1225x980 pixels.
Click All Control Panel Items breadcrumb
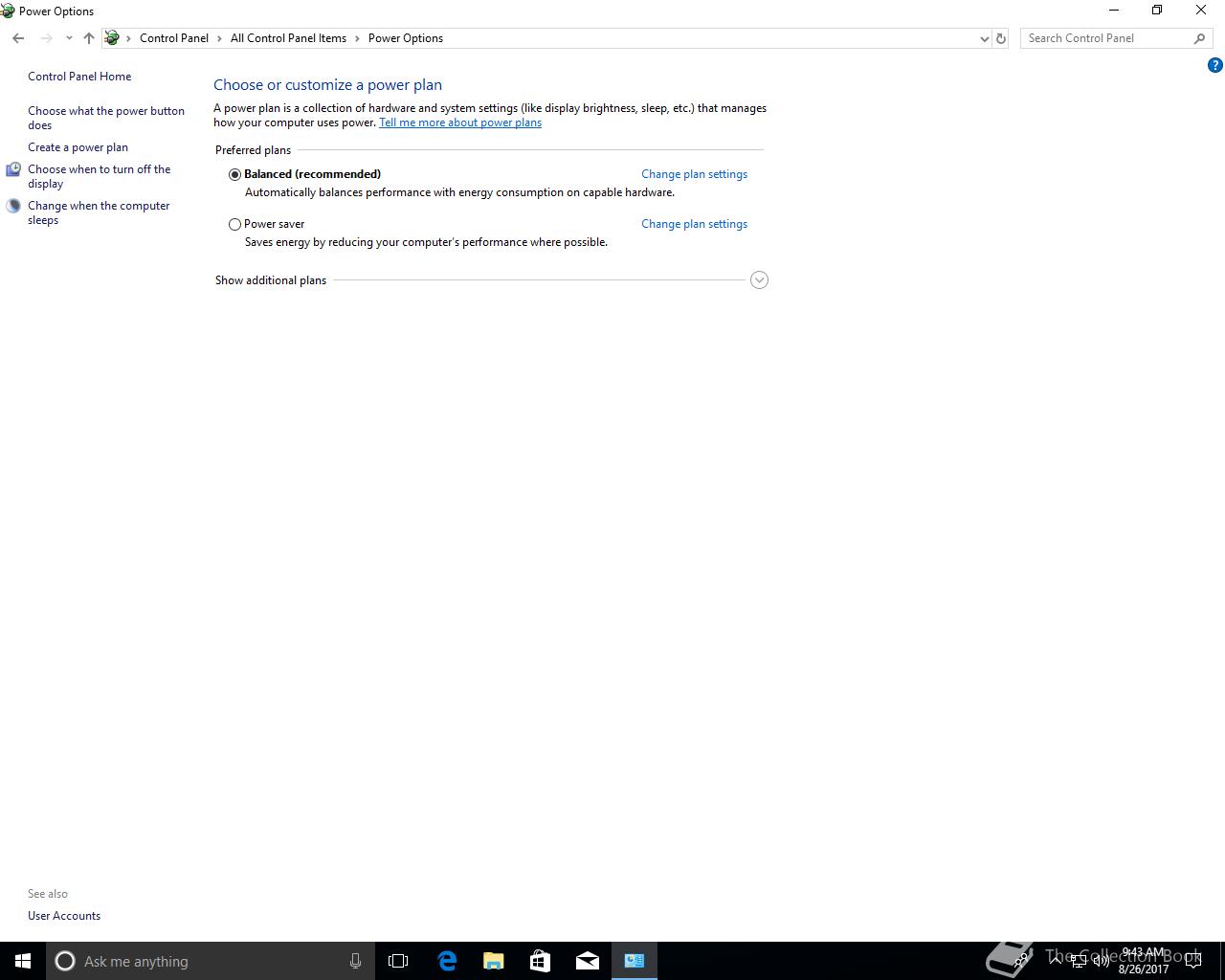pos(288,38)
